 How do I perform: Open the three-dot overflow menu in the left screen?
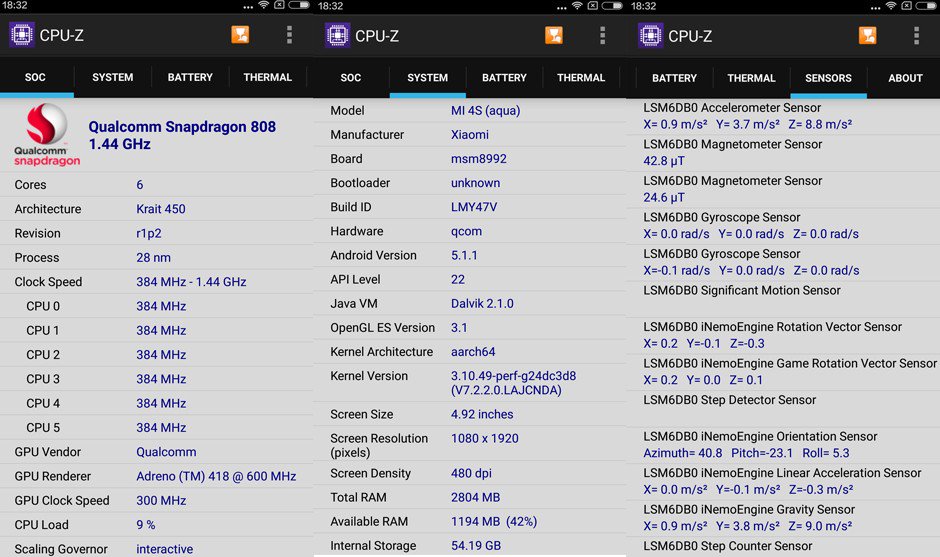(289, 35)
